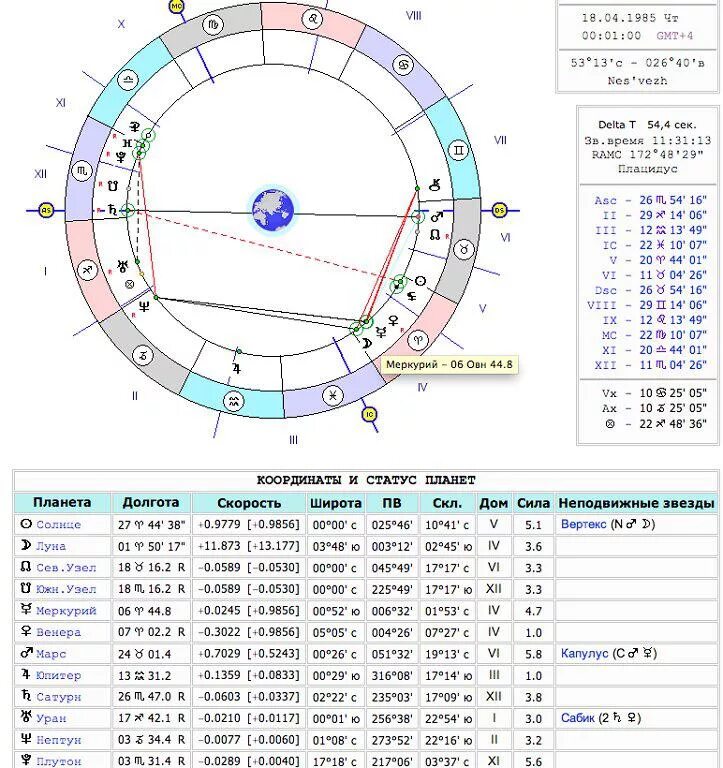Click the Sun symbol in the Солнце table row
The width and height of the screenshot is (723, 768).
point(26,524)
